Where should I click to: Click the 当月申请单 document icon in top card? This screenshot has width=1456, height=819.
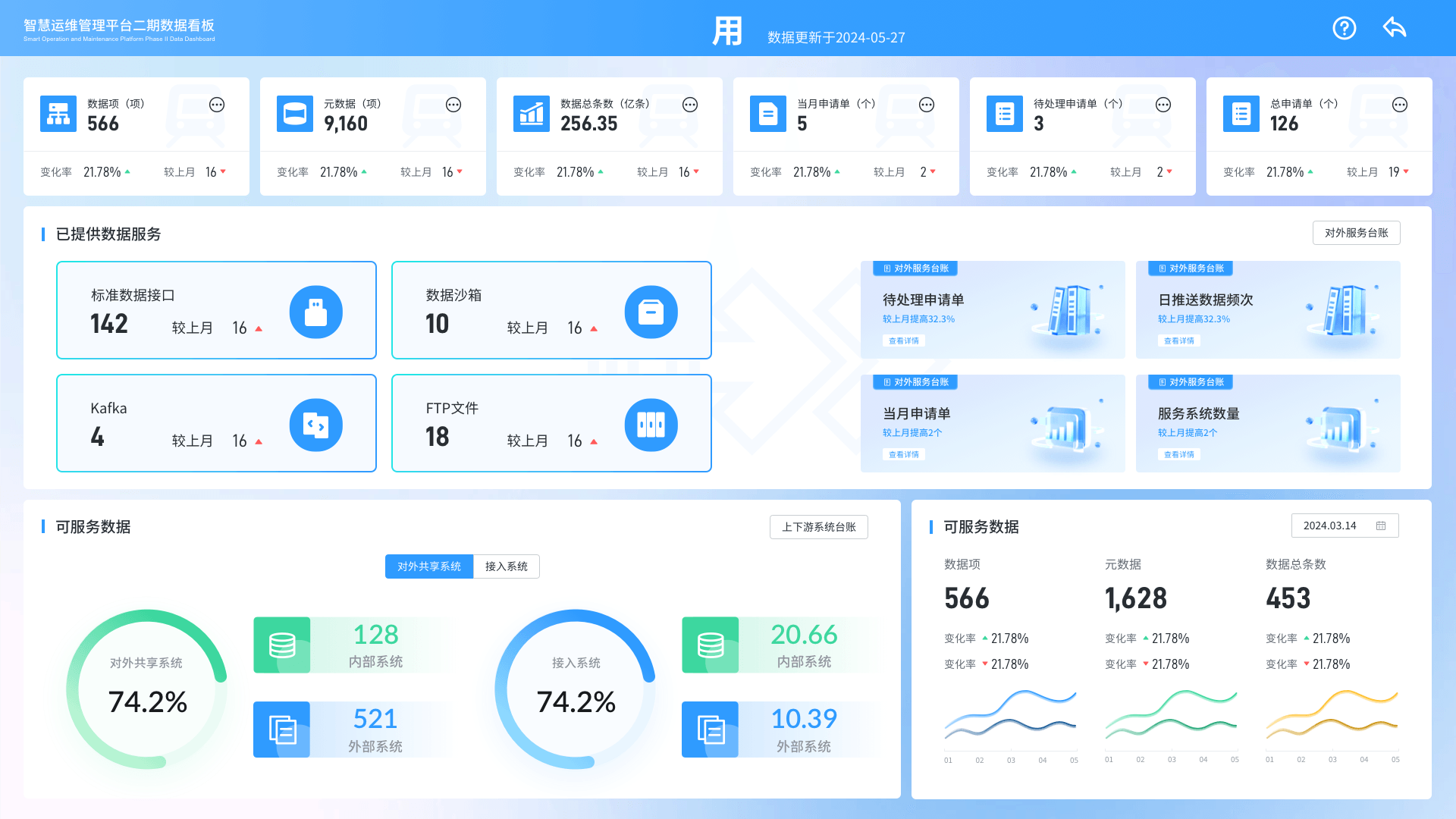pos(768,114)
